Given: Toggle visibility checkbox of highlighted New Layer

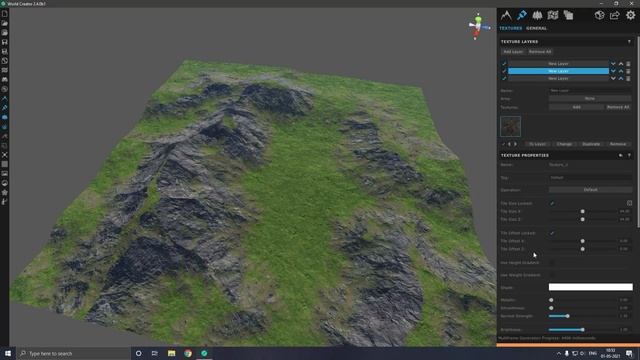Looking at the screenshot, I should coord(504,71).
